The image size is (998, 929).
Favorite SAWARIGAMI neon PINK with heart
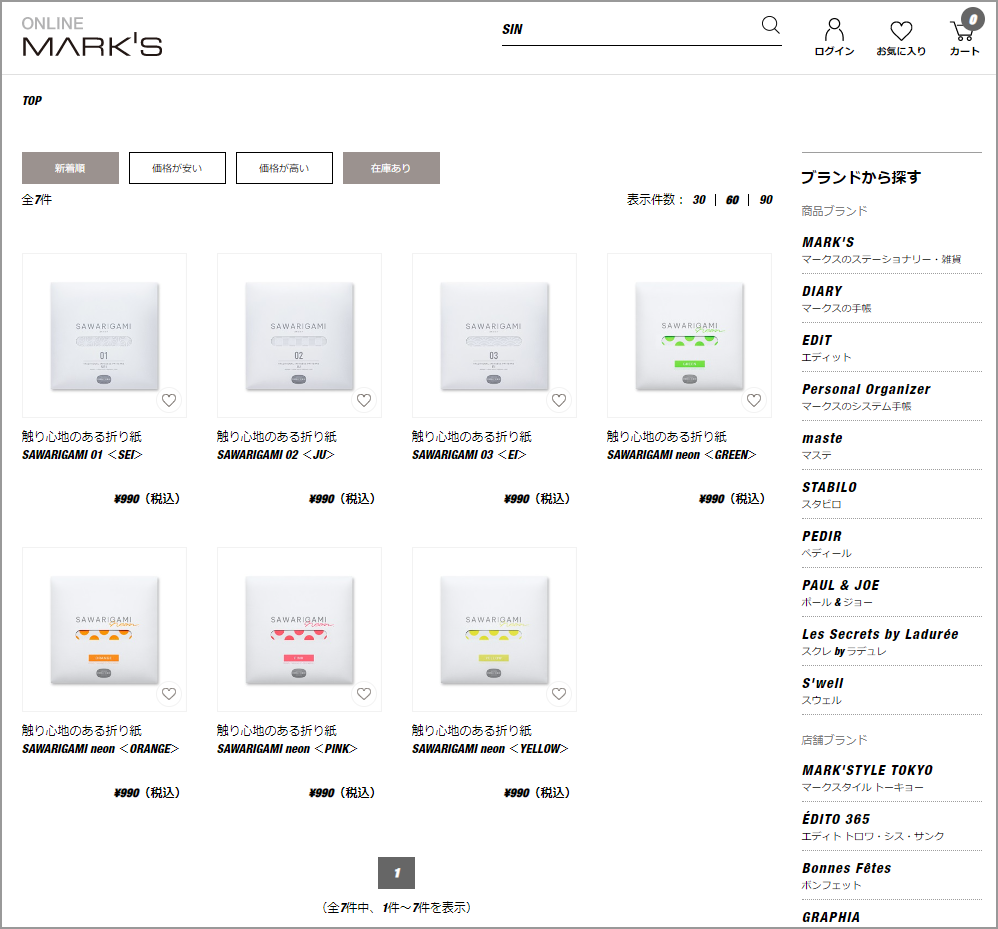(364, 694)
